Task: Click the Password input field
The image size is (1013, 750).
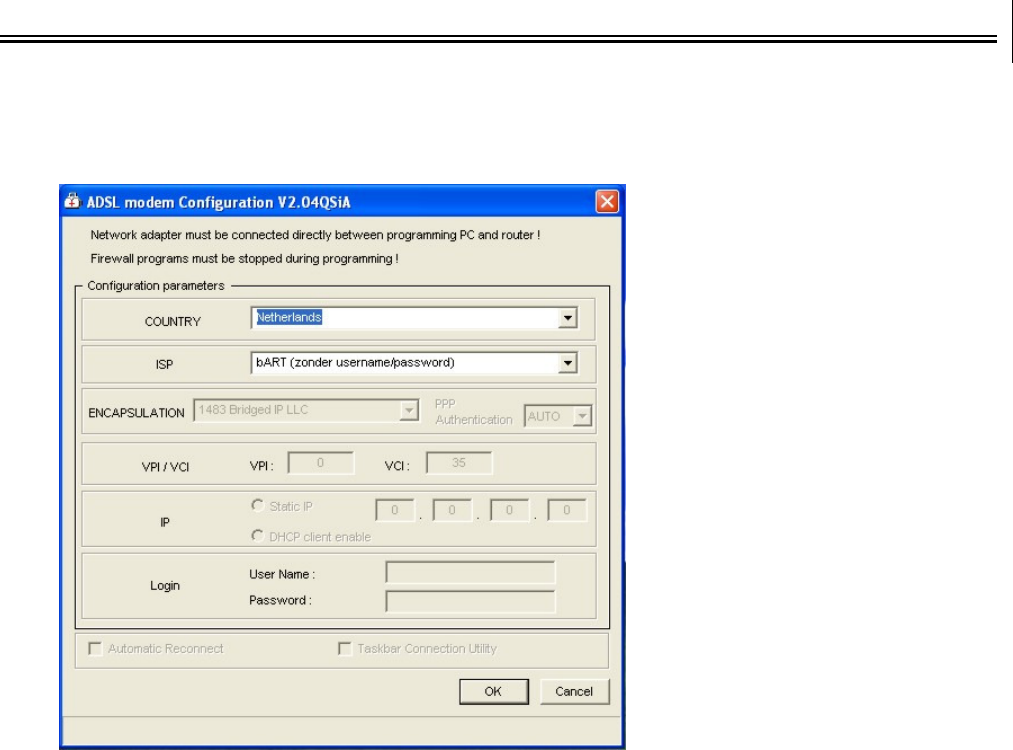Action: pyautogui.click(x=470, y=601)
